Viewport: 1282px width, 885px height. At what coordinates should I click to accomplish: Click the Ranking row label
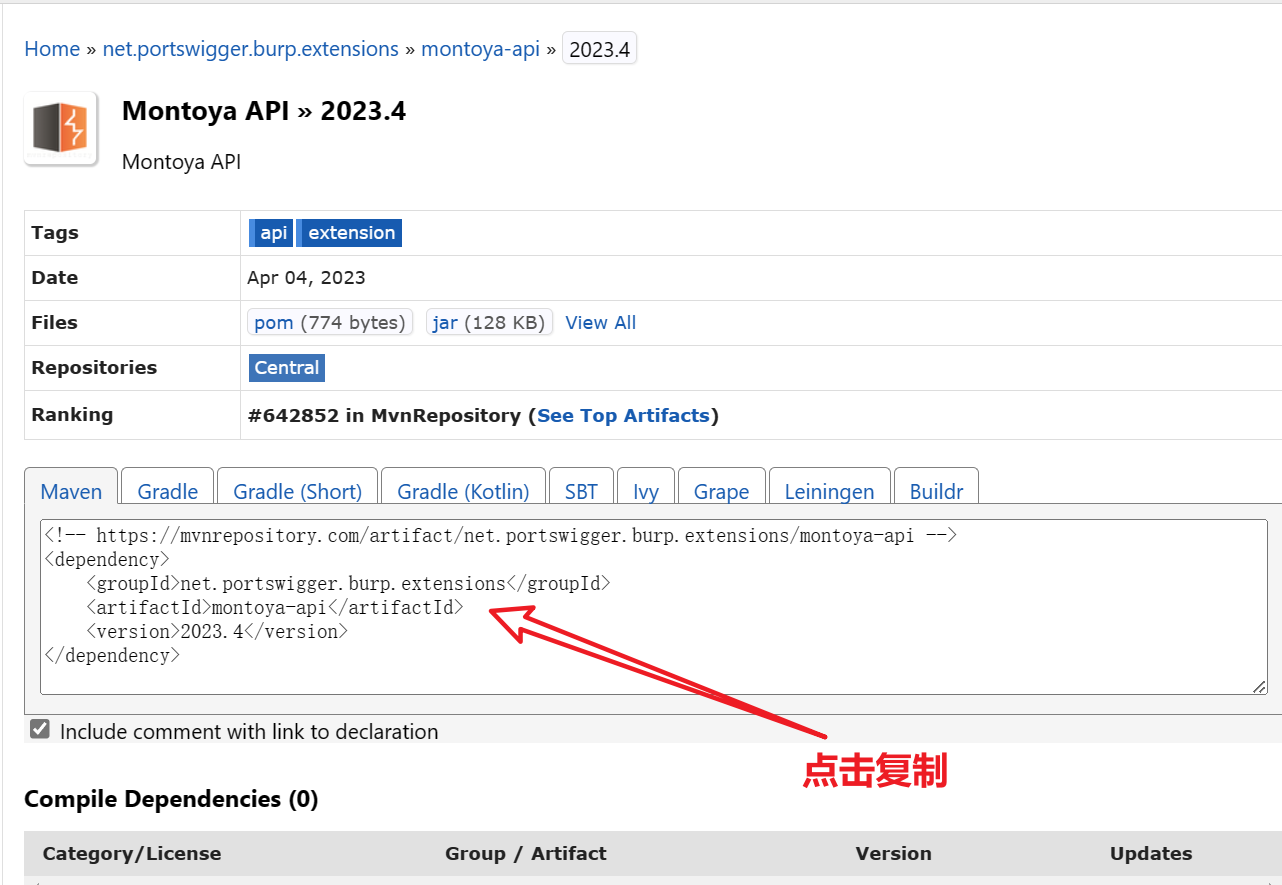(72, 415)
